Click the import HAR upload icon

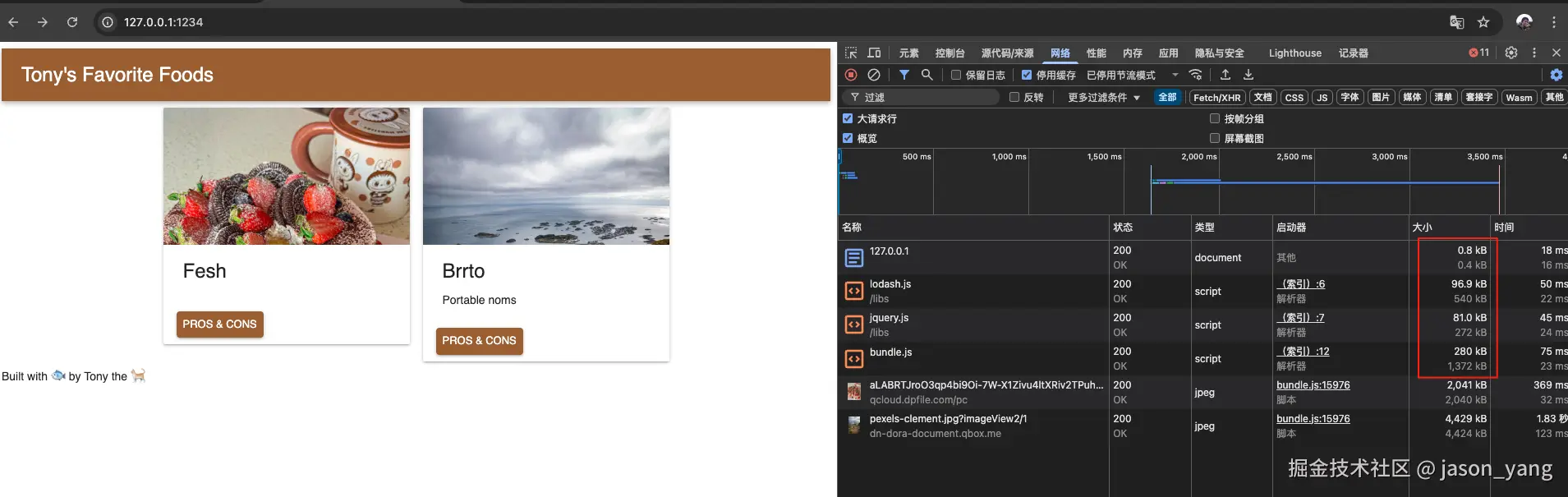pos(1225,75)
